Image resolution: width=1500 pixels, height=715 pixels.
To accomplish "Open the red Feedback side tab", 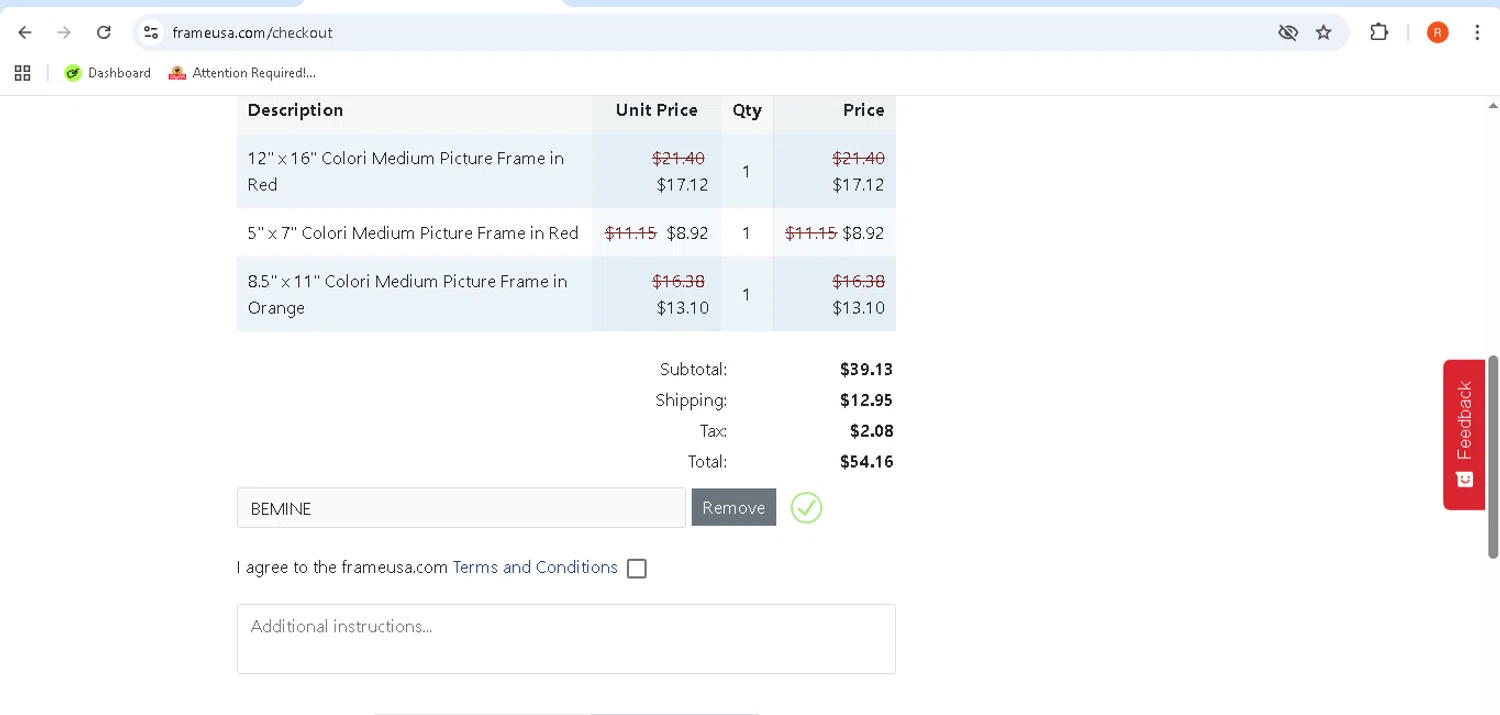I will coord(1464,434).
